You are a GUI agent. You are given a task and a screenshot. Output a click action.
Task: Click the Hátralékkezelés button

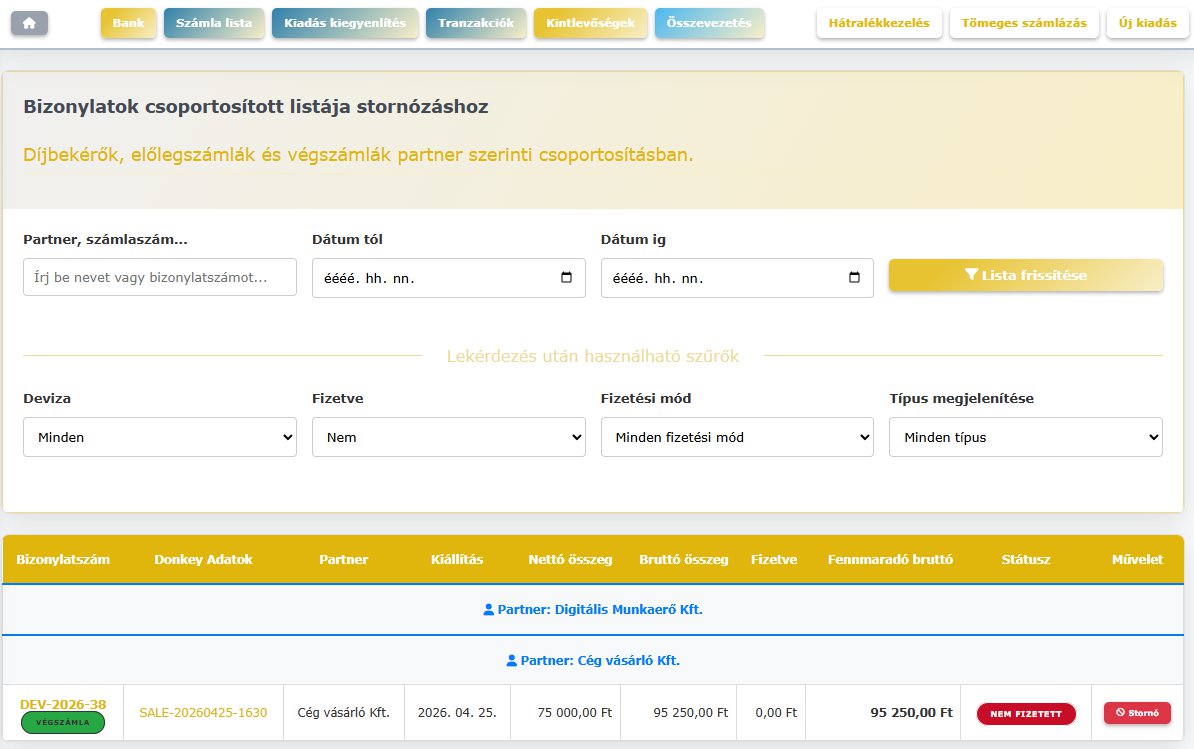pos(878,23)
